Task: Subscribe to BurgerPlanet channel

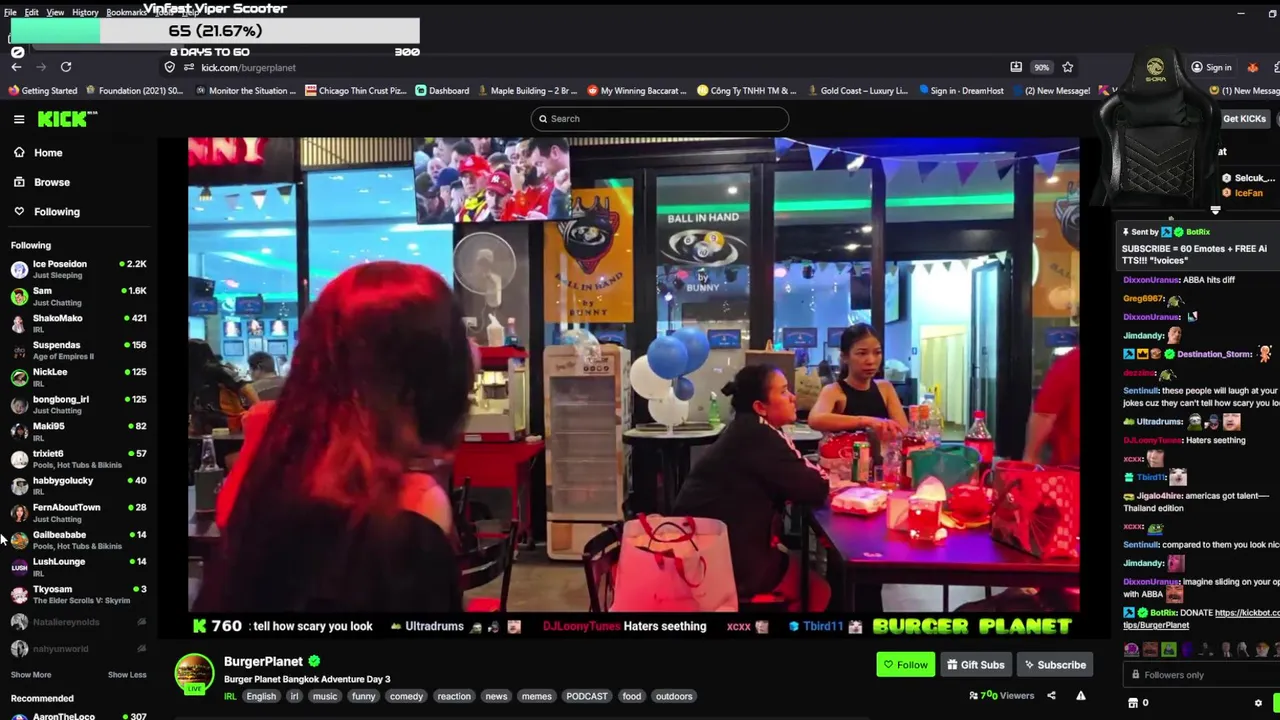Action: click(x=1054, y=665)
